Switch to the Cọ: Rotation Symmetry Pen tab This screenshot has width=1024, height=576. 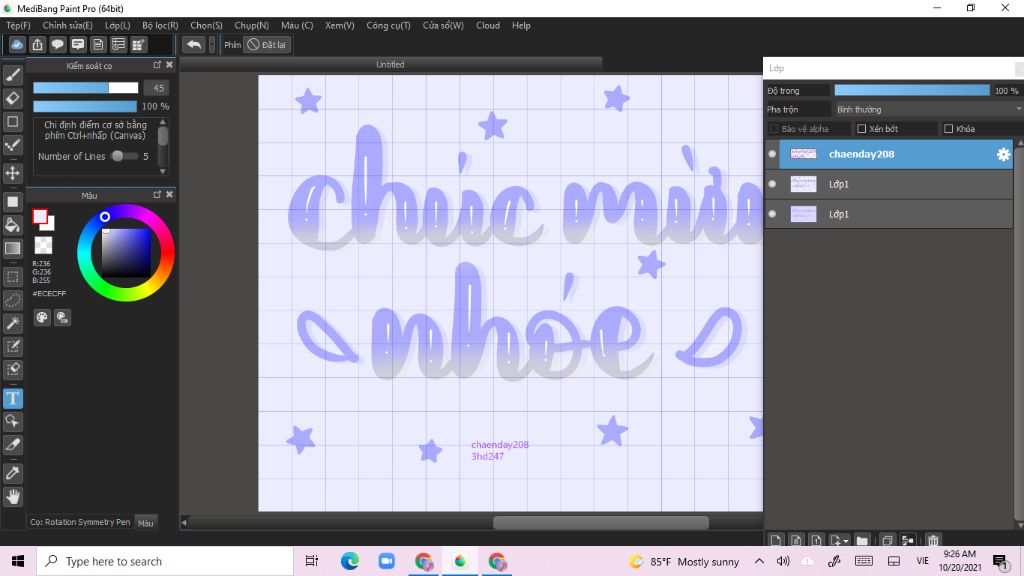click(x=80, y=522)
